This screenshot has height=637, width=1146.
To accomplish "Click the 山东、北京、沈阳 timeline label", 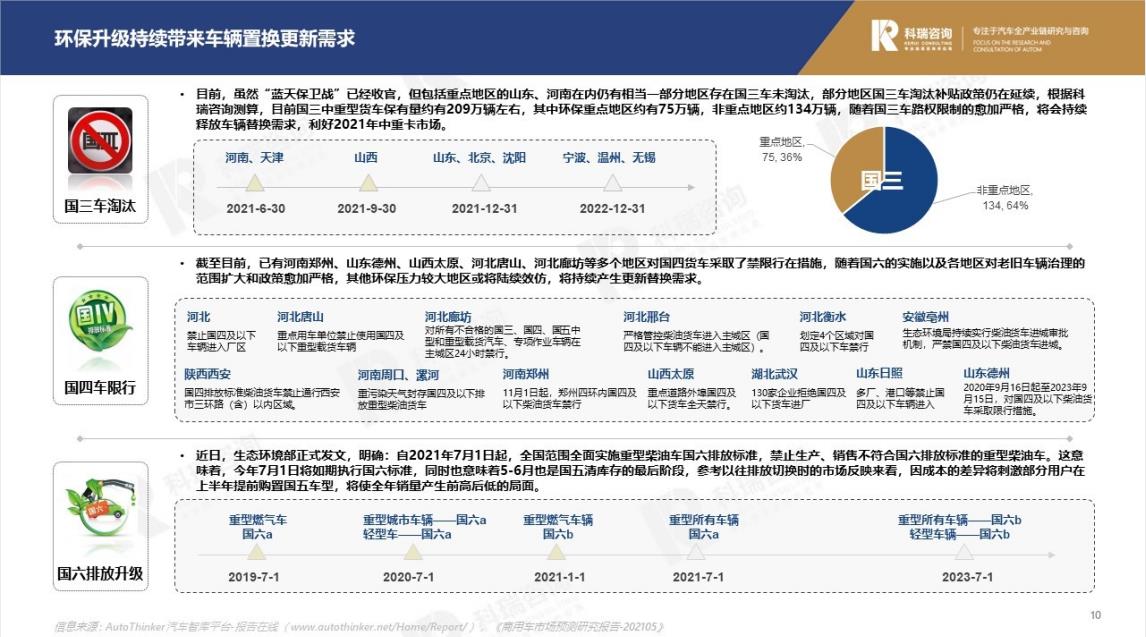I will [479, 158].
